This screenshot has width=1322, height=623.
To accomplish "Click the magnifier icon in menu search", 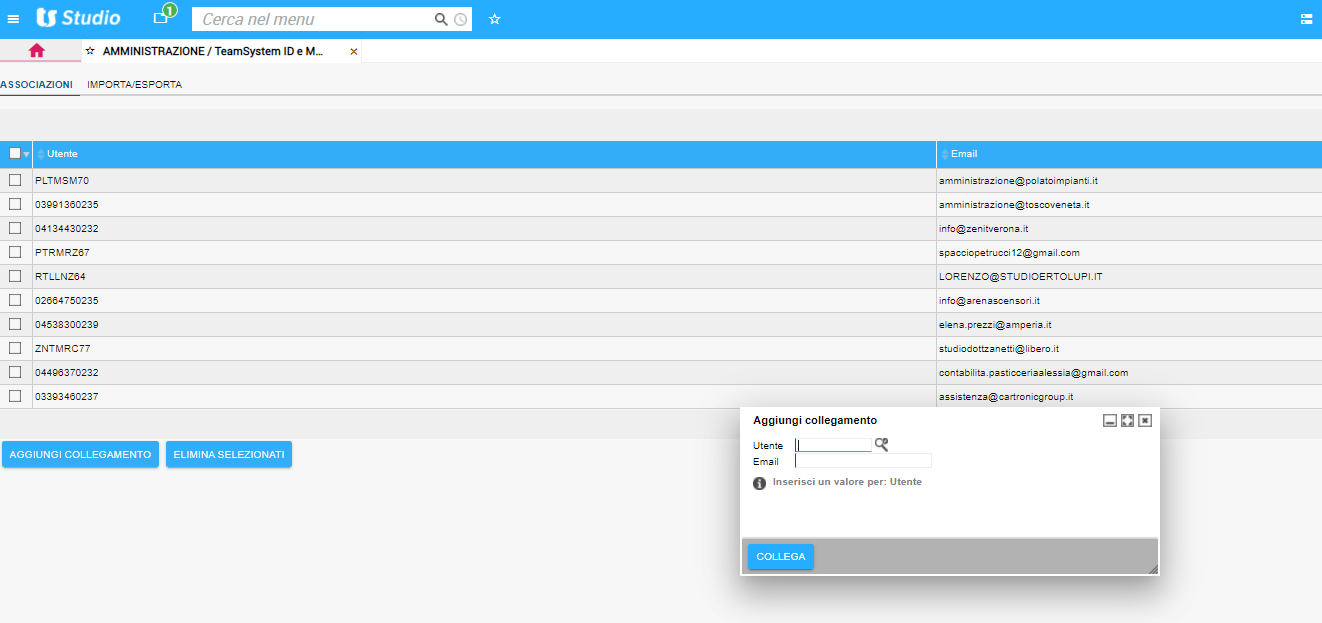I will click(x=441, y=19).
